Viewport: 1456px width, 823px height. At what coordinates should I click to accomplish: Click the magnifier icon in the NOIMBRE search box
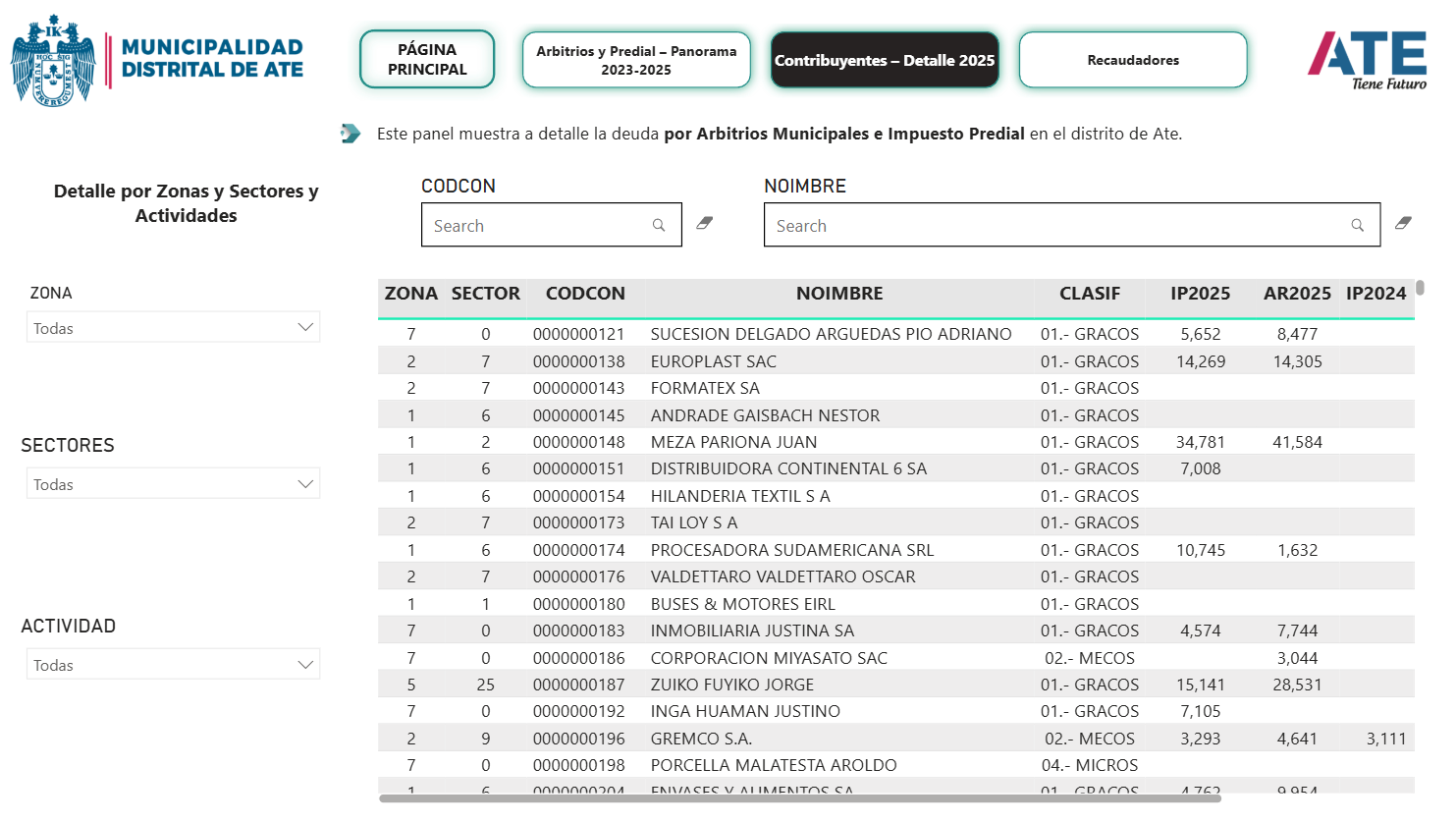coord(1358,225)
